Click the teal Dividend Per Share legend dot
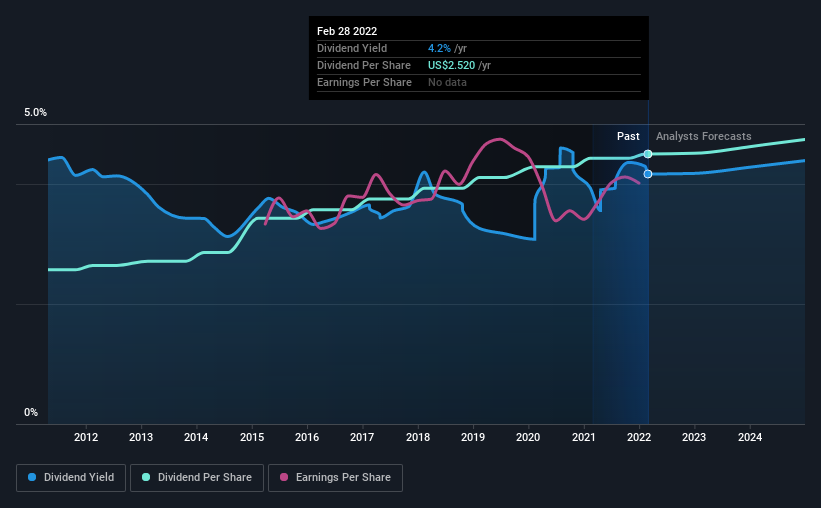This screenshot has width=821, height=508. pyautogui.click(x=146, y=477)
